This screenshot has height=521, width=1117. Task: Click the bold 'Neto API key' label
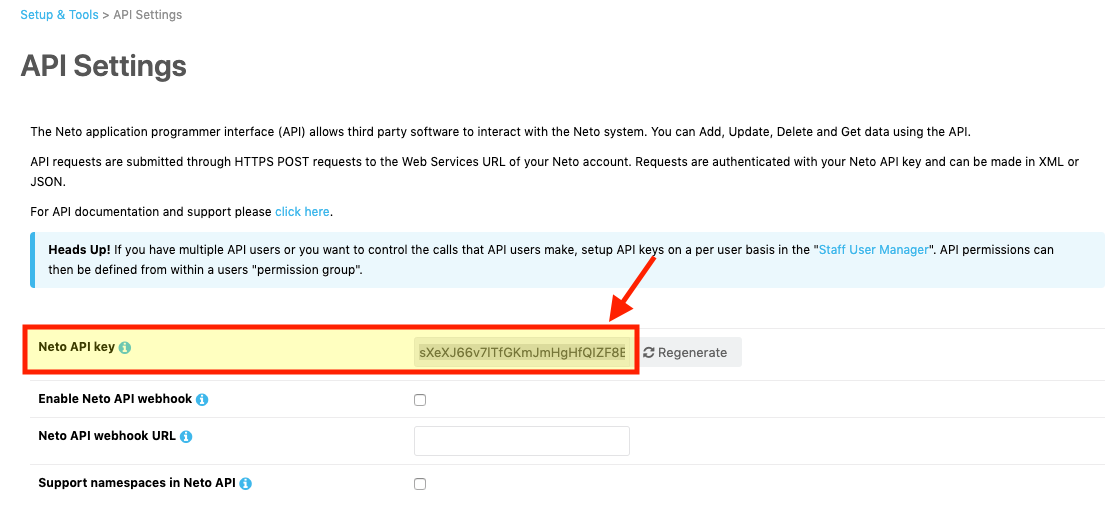point(76,347)
